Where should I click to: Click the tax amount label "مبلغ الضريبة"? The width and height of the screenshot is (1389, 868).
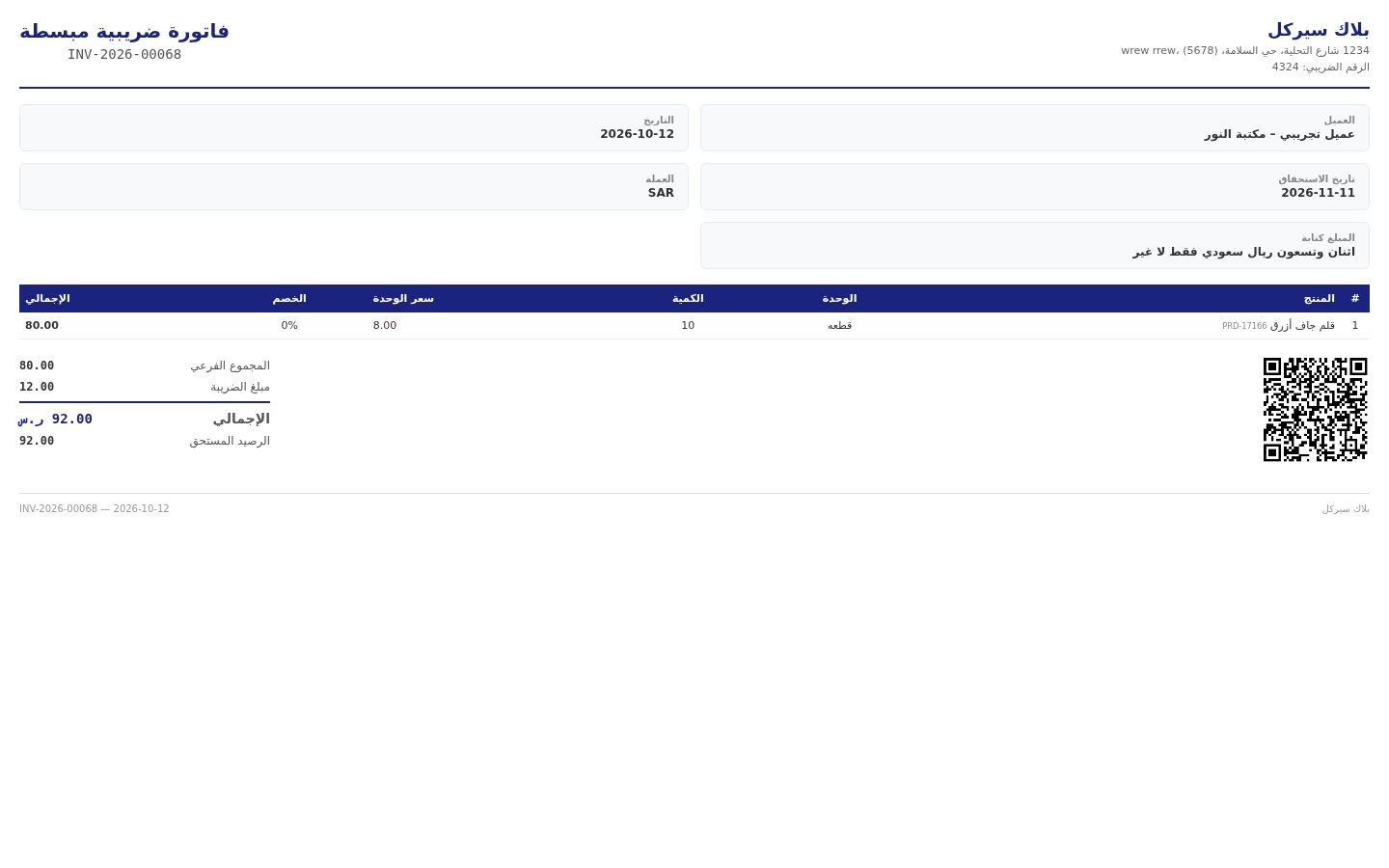[240, 387]
